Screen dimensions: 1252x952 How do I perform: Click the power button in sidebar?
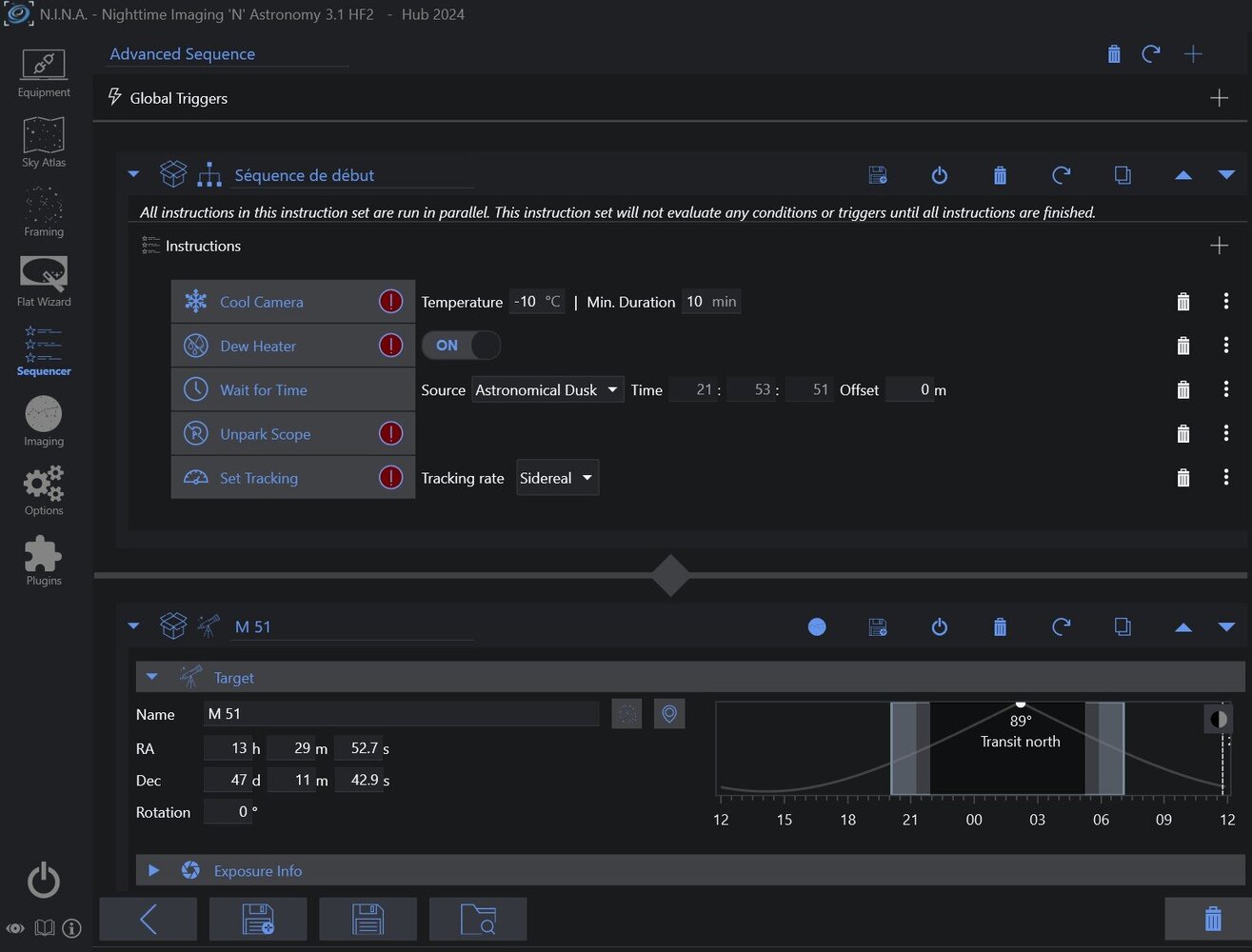[x=44, y=881]
